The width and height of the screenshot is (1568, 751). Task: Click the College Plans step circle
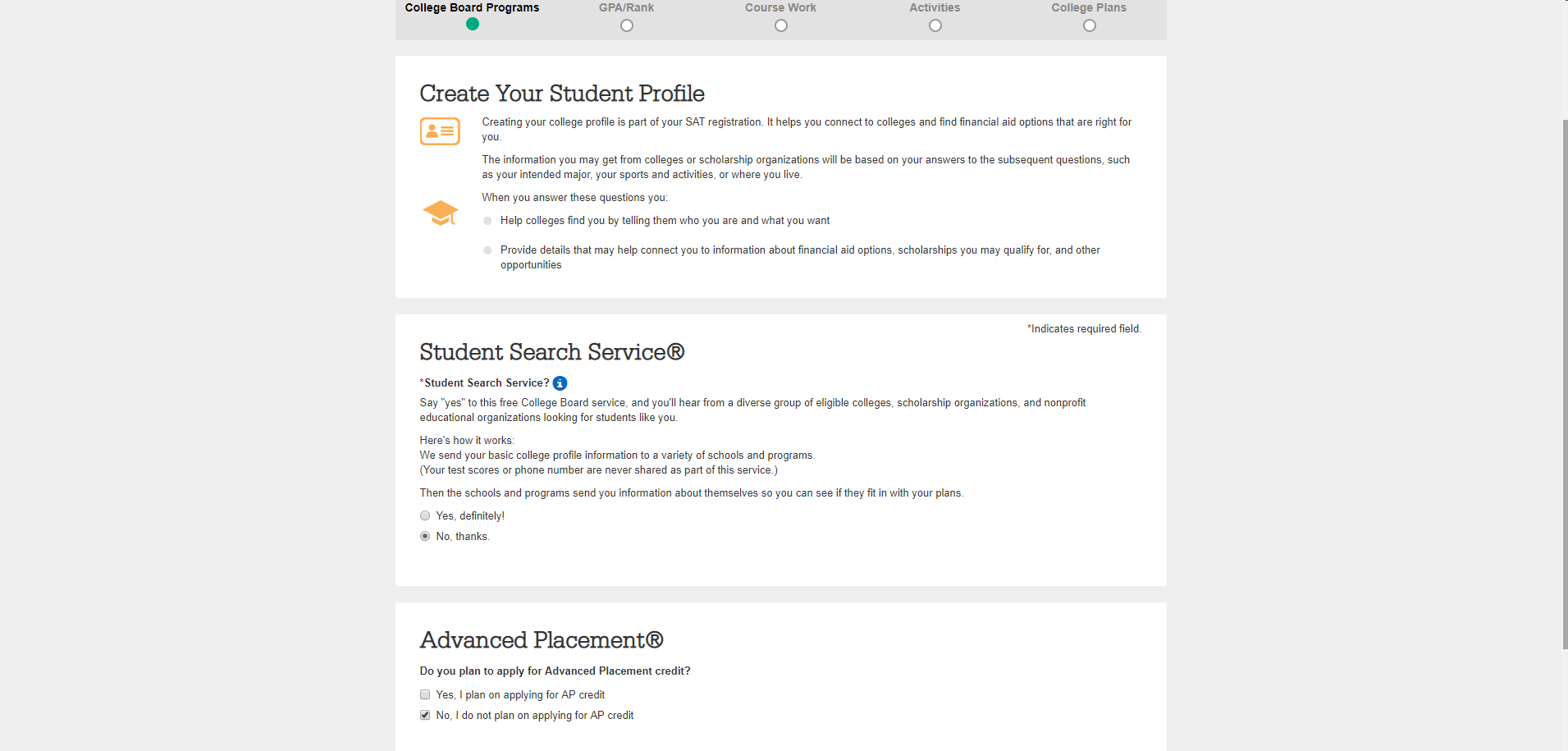pyautogui.click(x=1090, y=25)
